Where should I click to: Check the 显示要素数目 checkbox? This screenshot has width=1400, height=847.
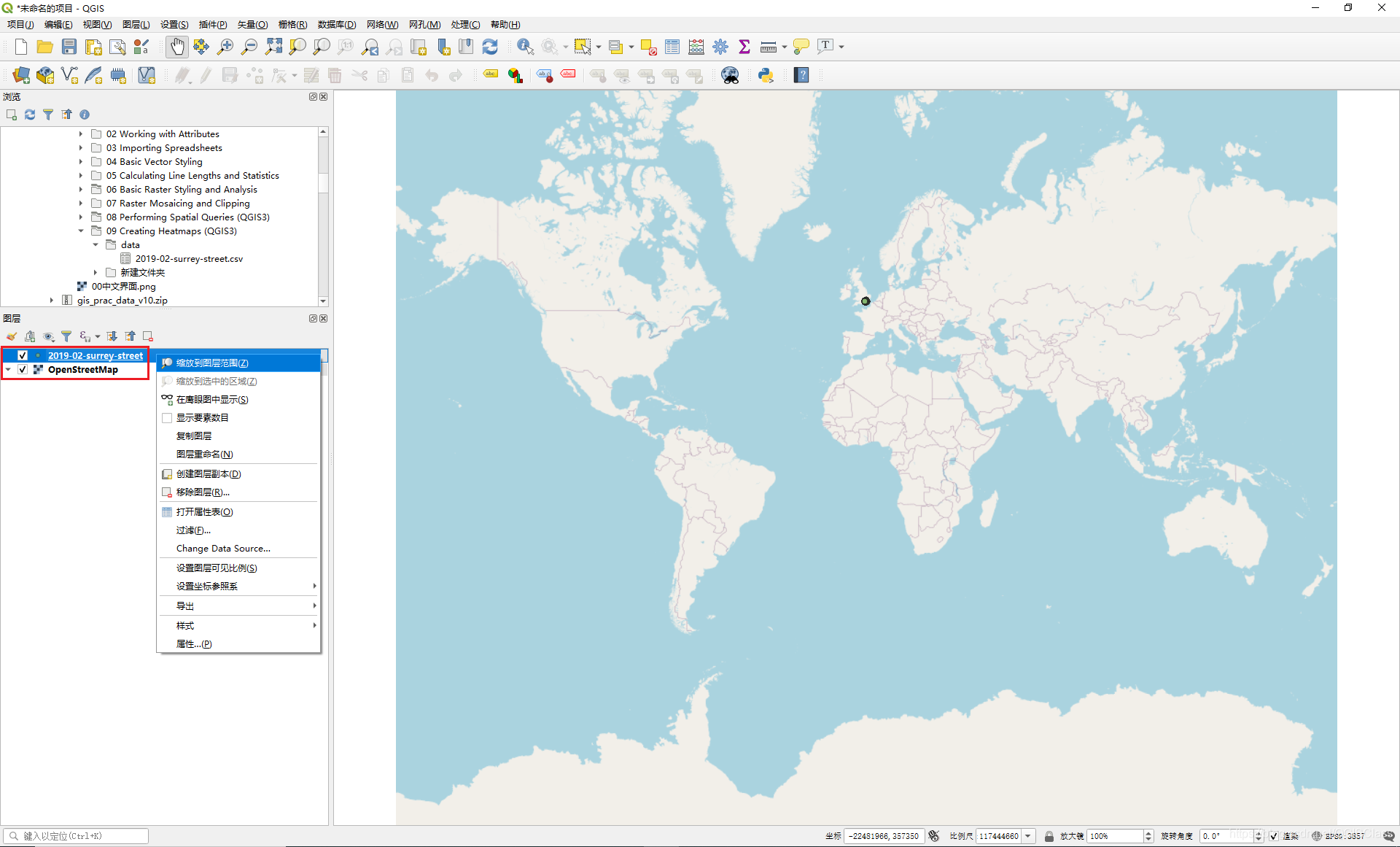[x=167, y=418]
